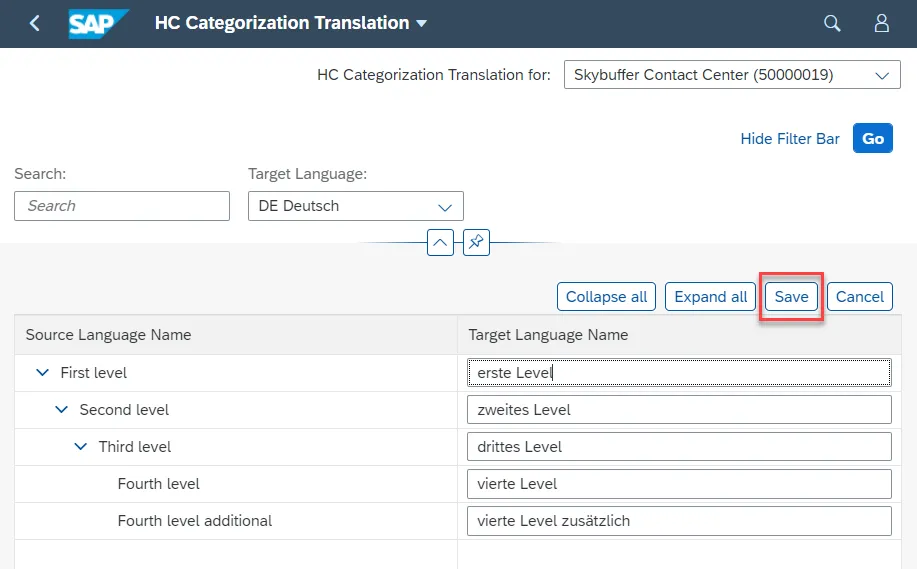Image resolution: width=917 pixels, height=569 pixels.
Task: Click the Expand all button
Action: [x=710, y=296]
